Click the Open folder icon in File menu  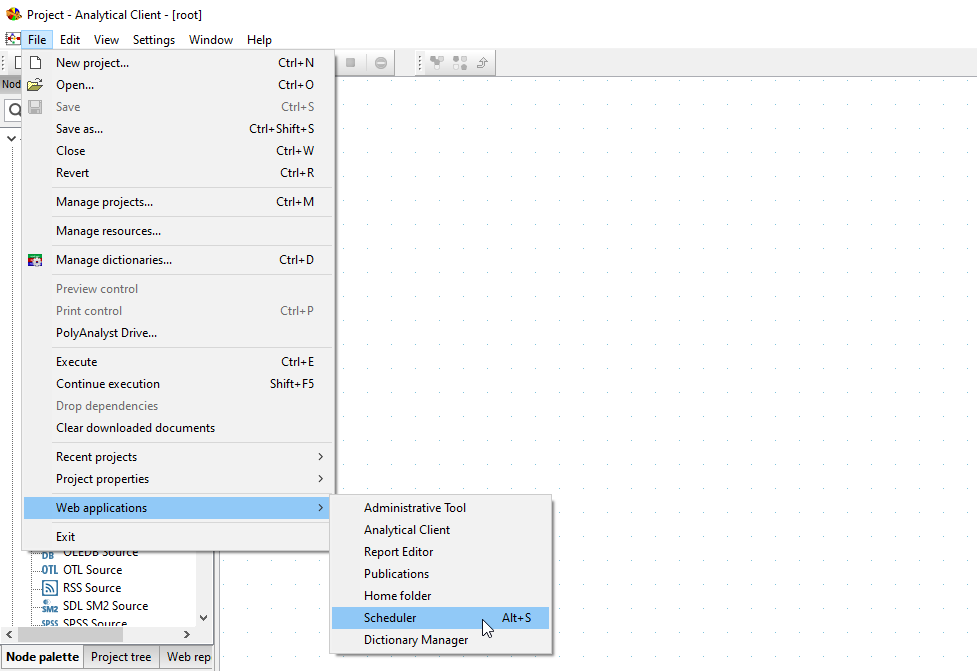click(x=35, y=85)
